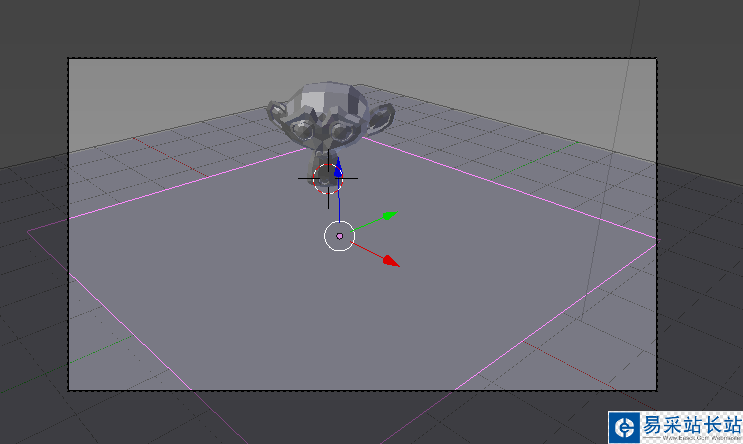Click the blue Z-axis manipulator arrow
The image size is (743, 444).
pos(338,168)
